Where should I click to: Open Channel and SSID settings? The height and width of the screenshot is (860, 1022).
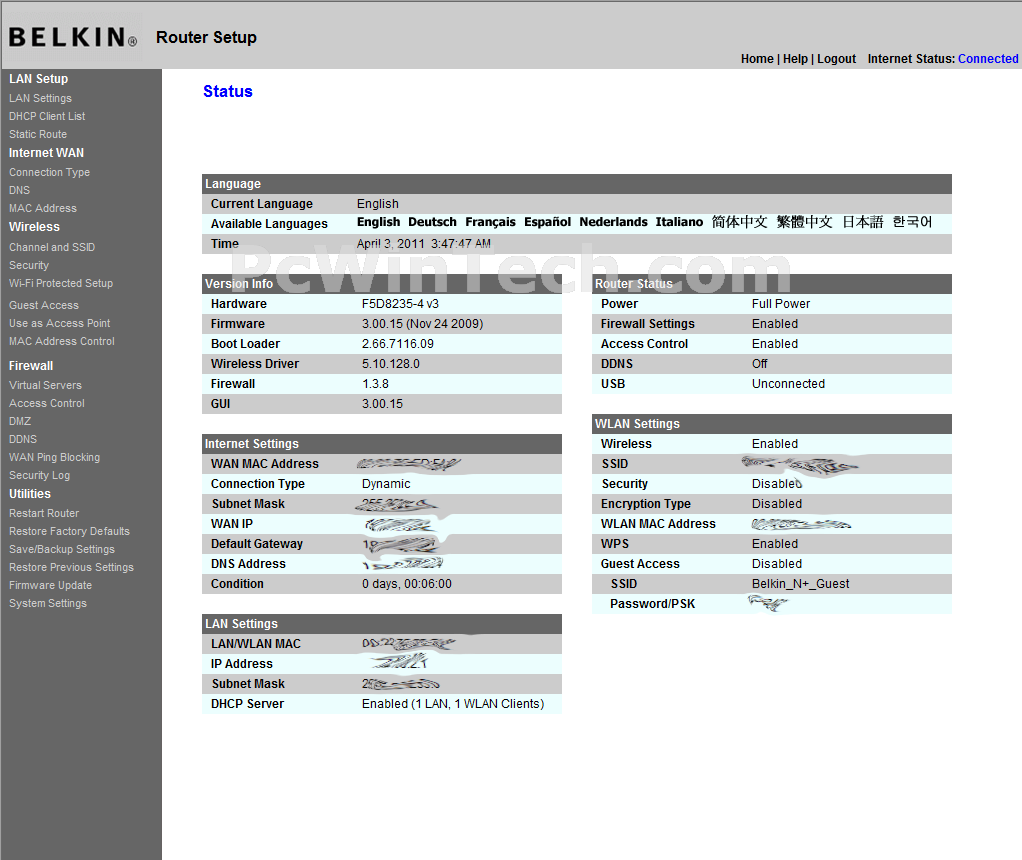pyautogui.click(x=52, y=248)
